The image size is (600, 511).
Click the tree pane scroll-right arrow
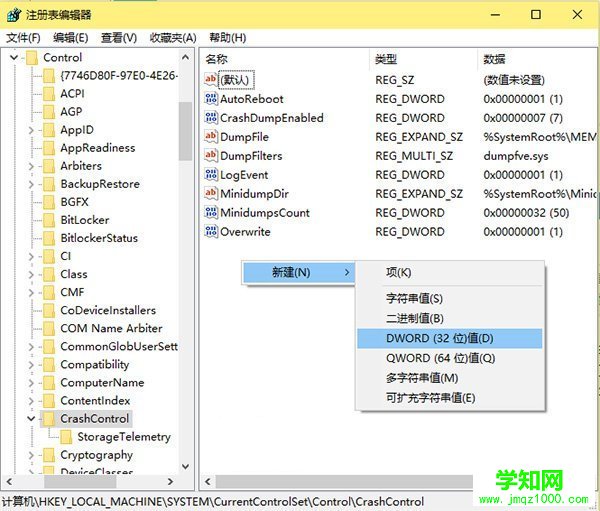[x=171, y=482]
